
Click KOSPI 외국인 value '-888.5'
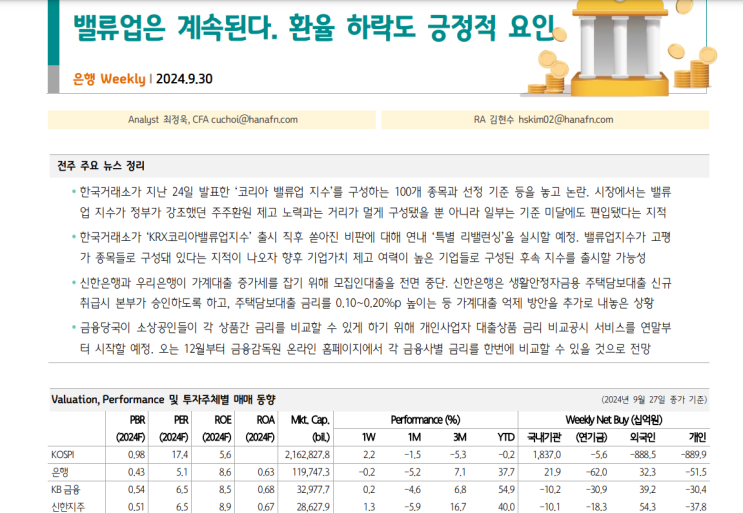point(643,455)
